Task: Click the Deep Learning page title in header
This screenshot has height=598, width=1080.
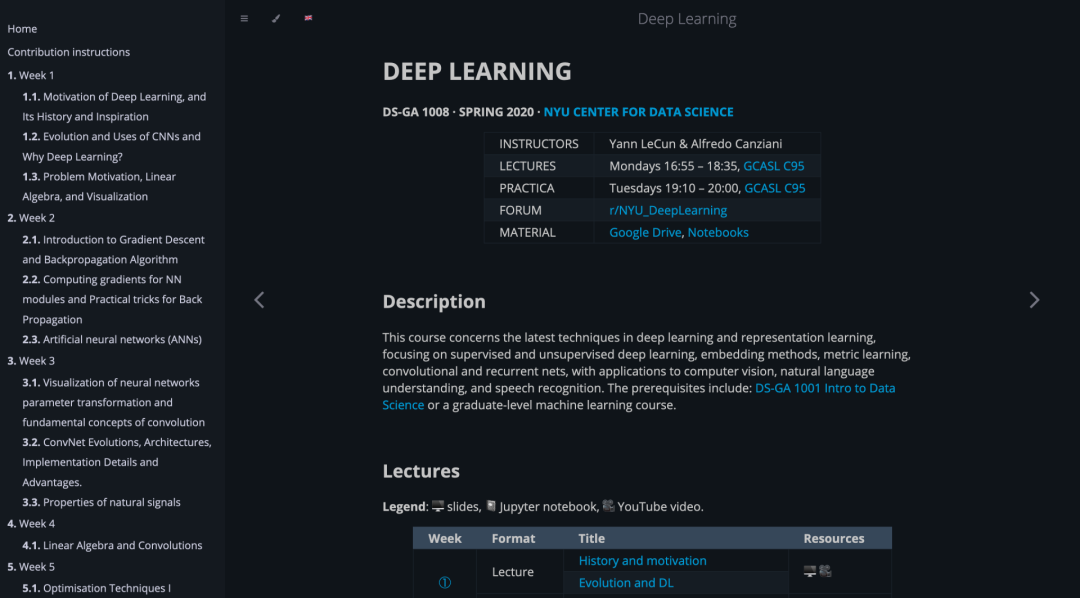Action: [x=687, y=19]
